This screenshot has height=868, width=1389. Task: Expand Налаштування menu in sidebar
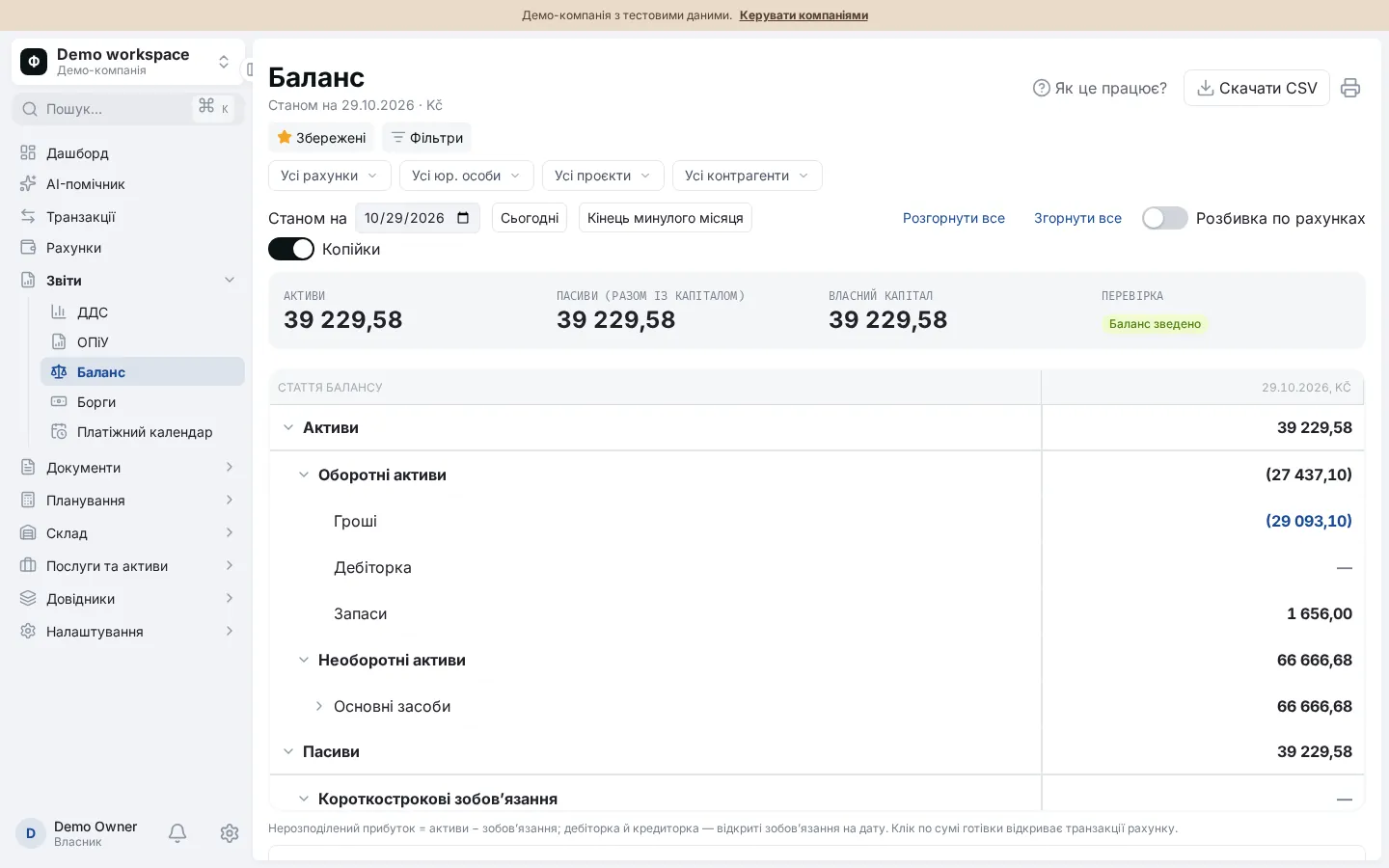coord(128,632)
